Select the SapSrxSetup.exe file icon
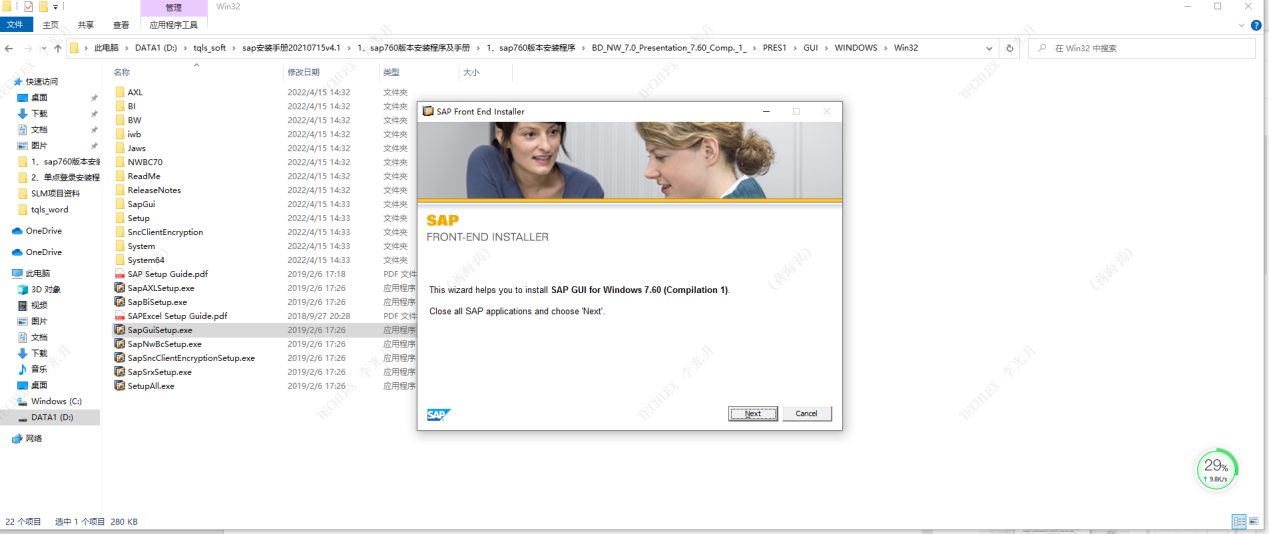 click(x=120, y=372)
